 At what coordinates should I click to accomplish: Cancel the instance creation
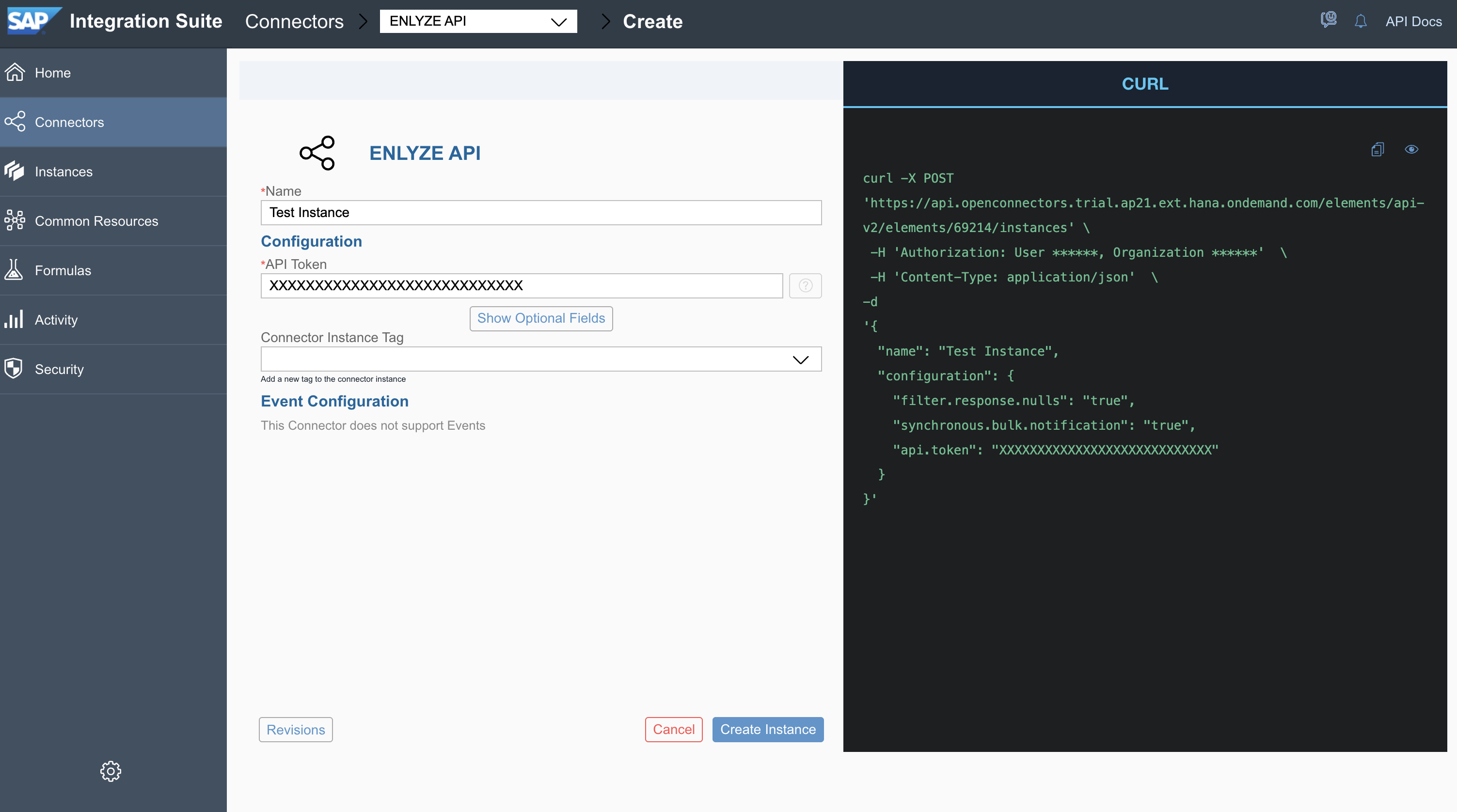(x=673, y=730)
